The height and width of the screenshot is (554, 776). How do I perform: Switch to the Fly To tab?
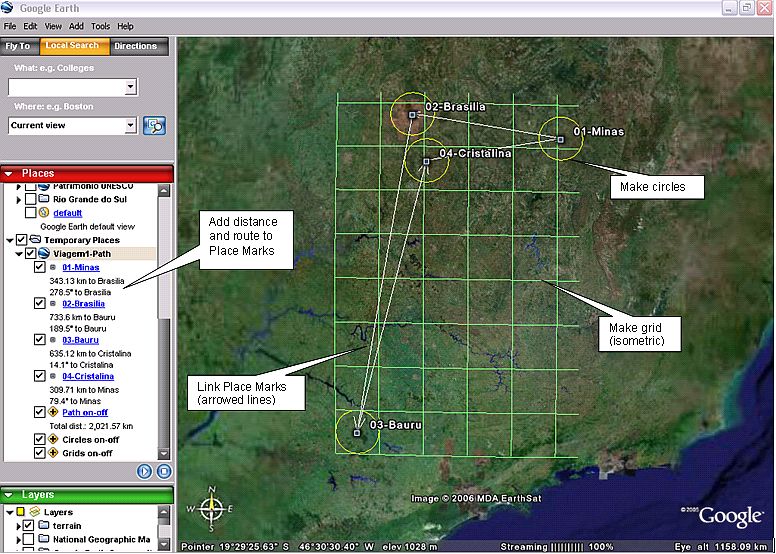tap(18, 46)
